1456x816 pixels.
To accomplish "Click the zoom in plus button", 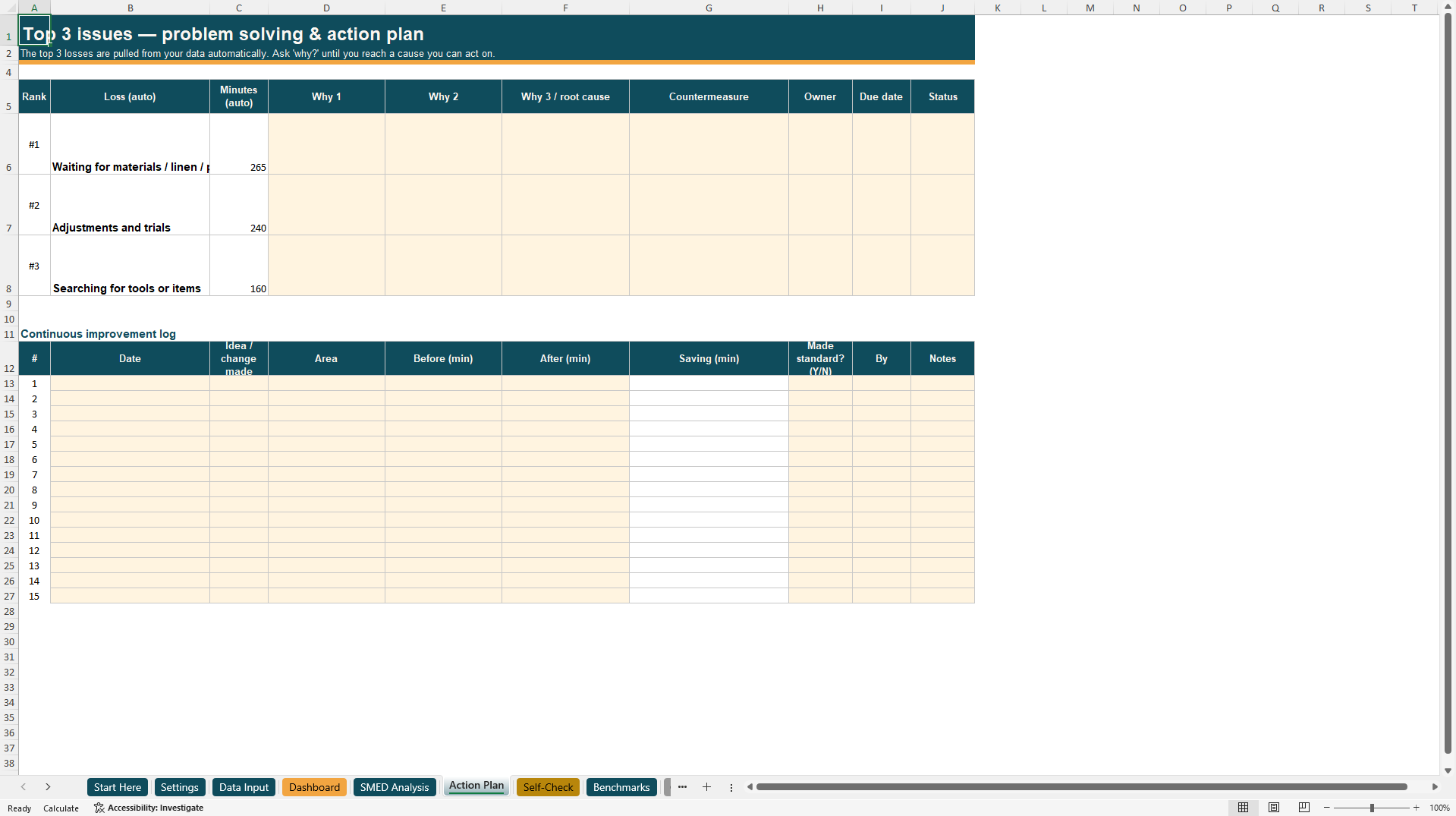I will click(1416, 808).
